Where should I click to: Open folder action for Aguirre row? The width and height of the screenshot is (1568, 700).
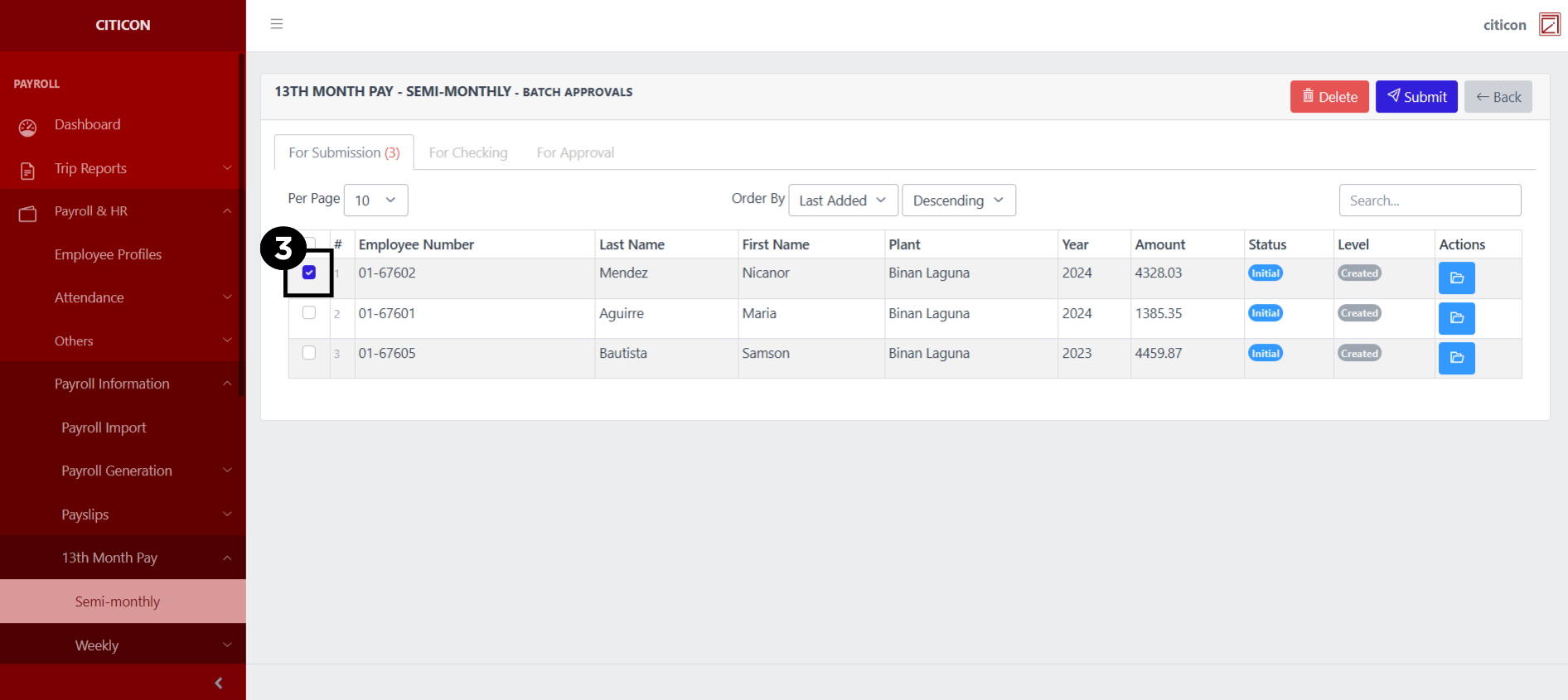1456,318
